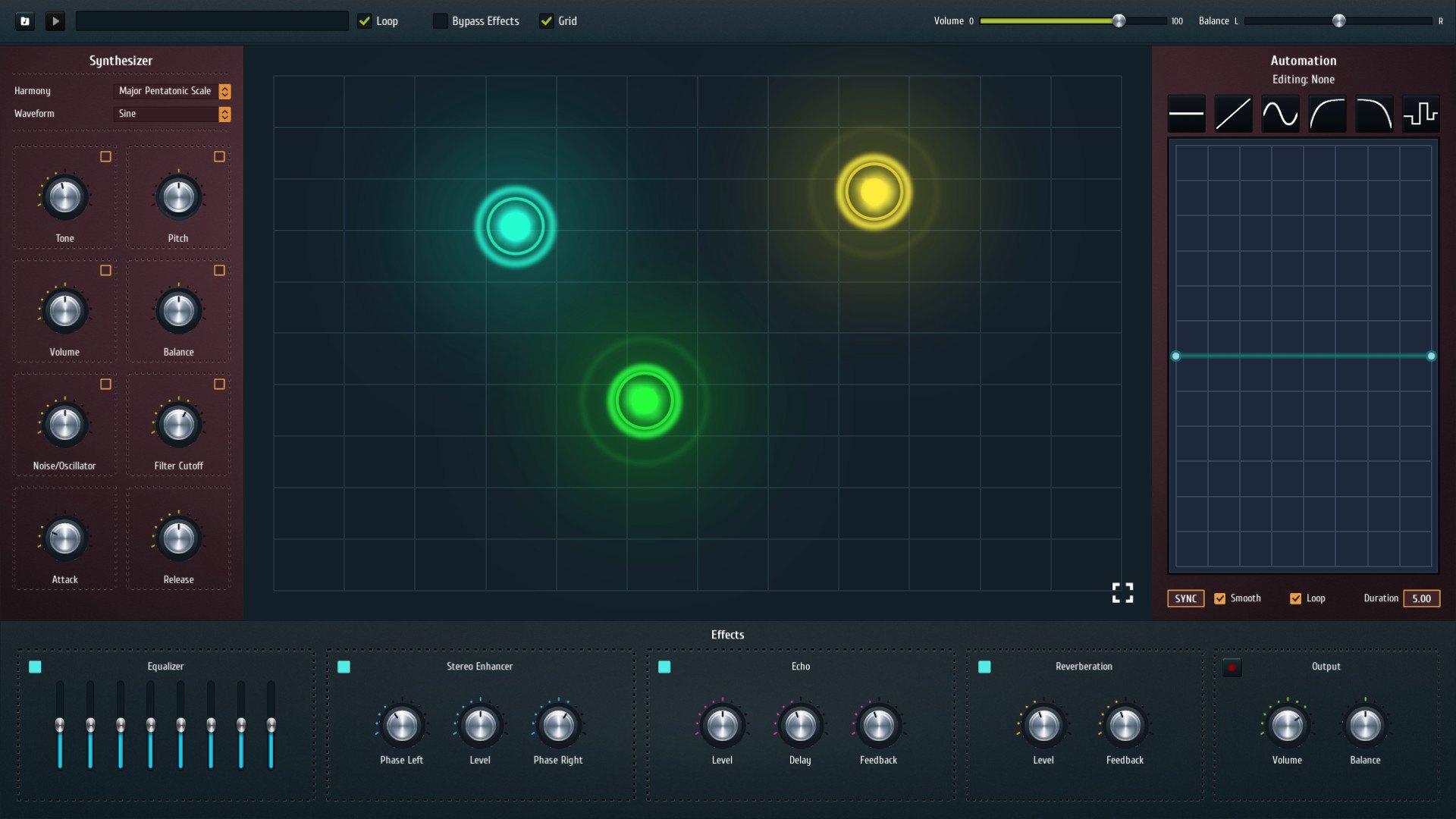Disable the Loop checkbox in the toolbar
1456x819 pixels.
pos(365,21)
